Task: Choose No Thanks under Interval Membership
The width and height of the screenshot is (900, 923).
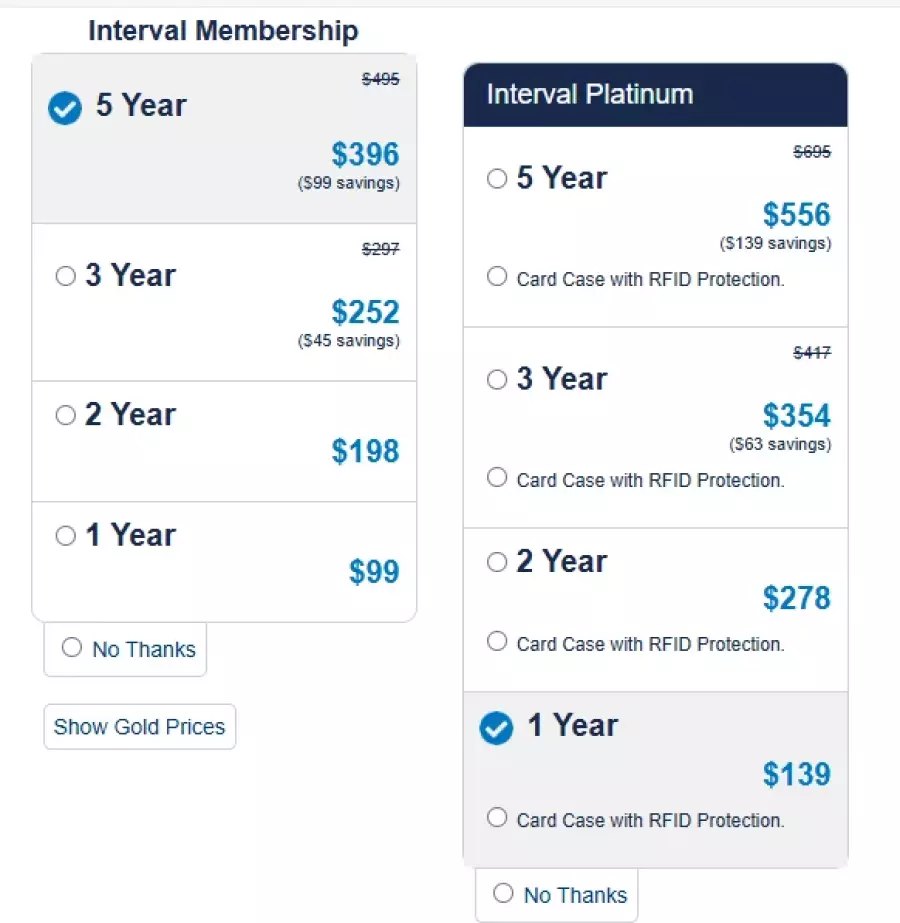Action: click(x=72, y=648)
